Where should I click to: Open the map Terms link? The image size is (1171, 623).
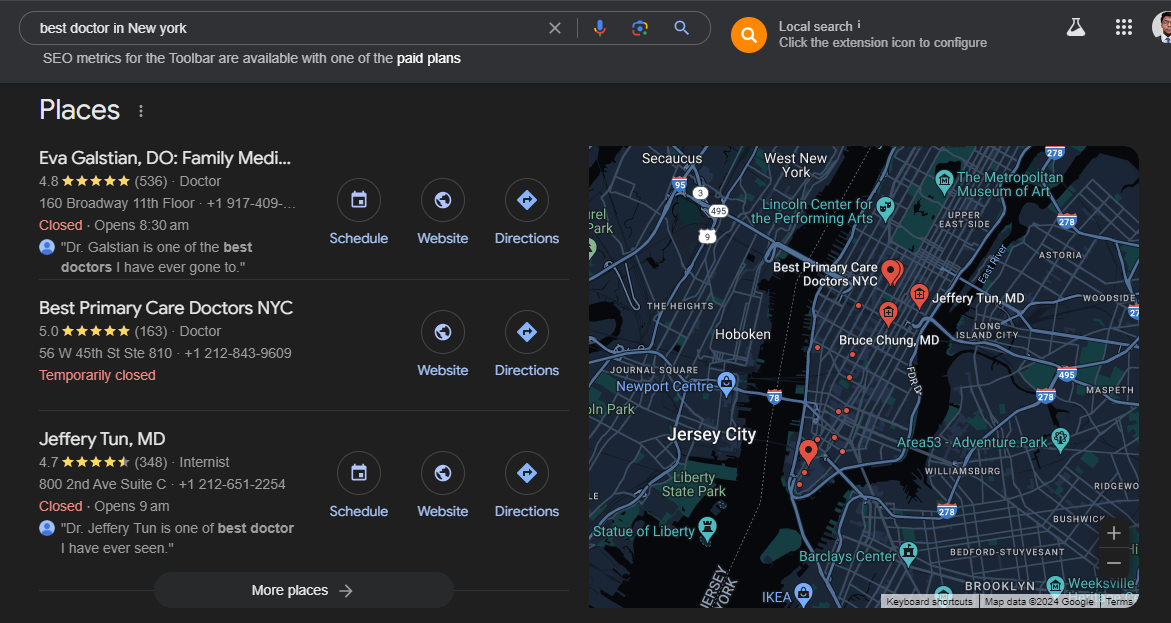[x=1119, y=601]
